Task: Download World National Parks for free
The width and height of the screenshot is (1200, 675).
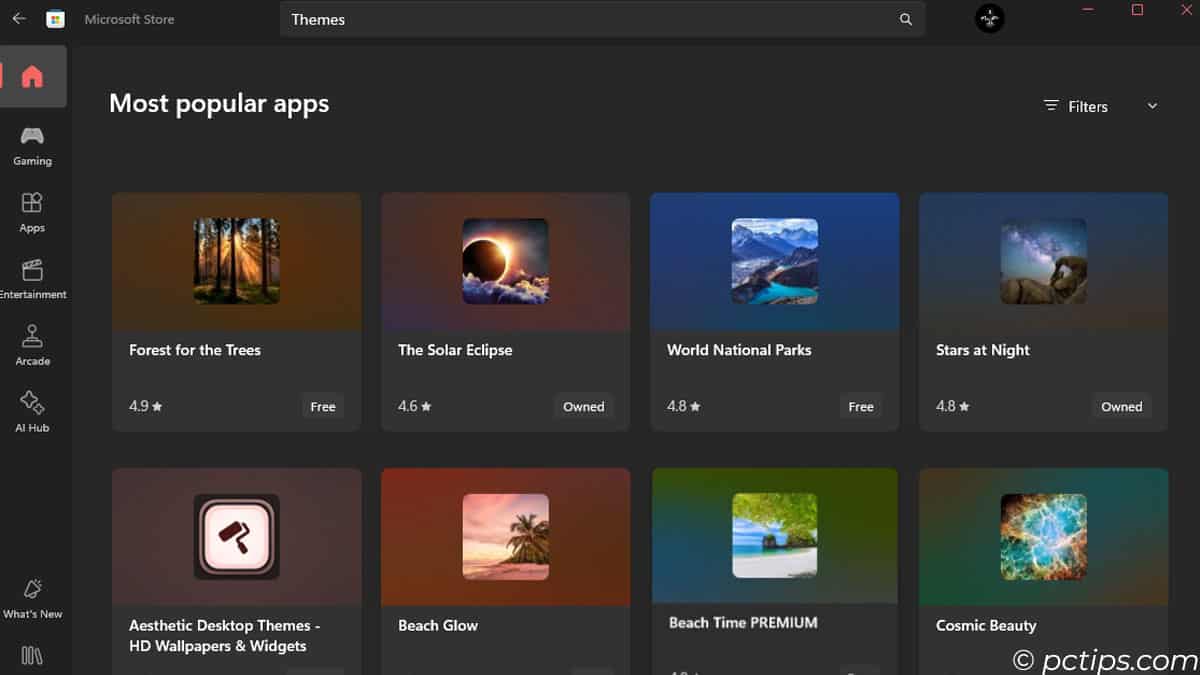Action: click(x=860, y=406)
